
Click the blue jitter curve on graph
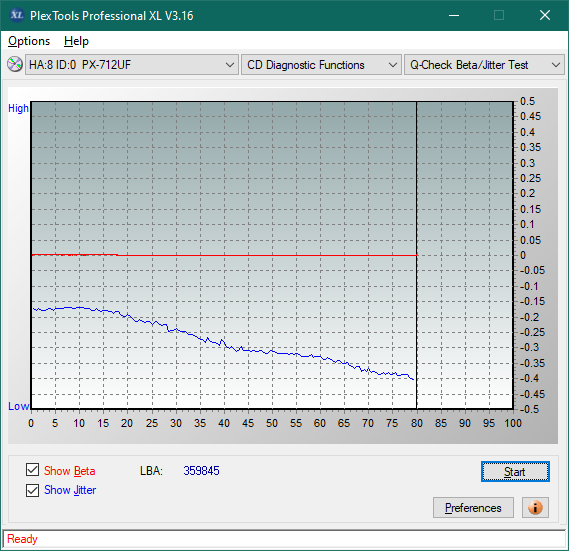click(x=224, y=343)
